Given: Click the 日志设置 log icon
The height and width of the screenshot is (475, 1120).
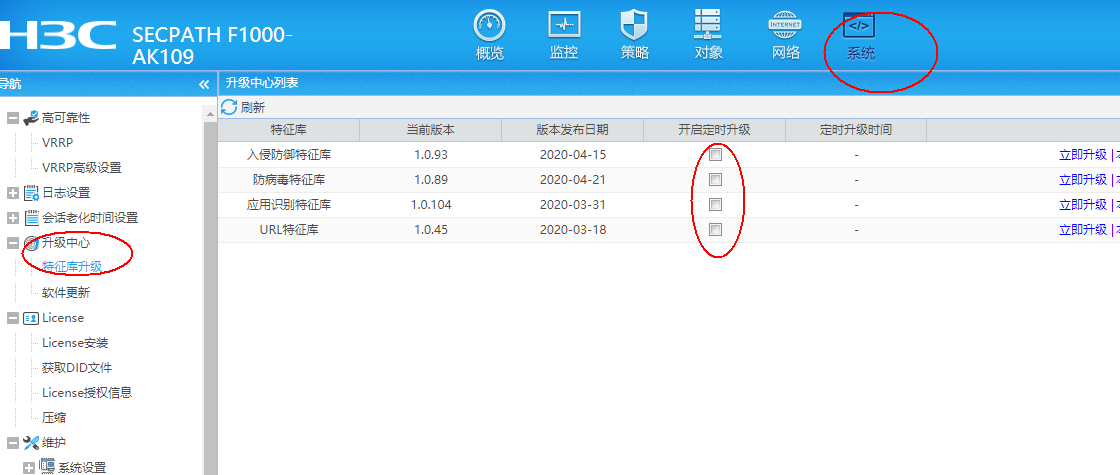Looking at the screenshot, I should coord(31,193).
